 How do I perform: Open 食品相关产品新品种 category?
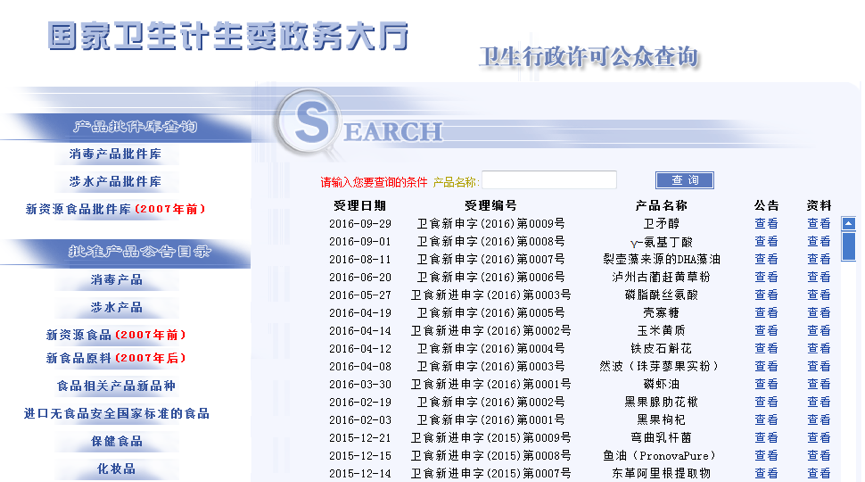click(116, 386)
